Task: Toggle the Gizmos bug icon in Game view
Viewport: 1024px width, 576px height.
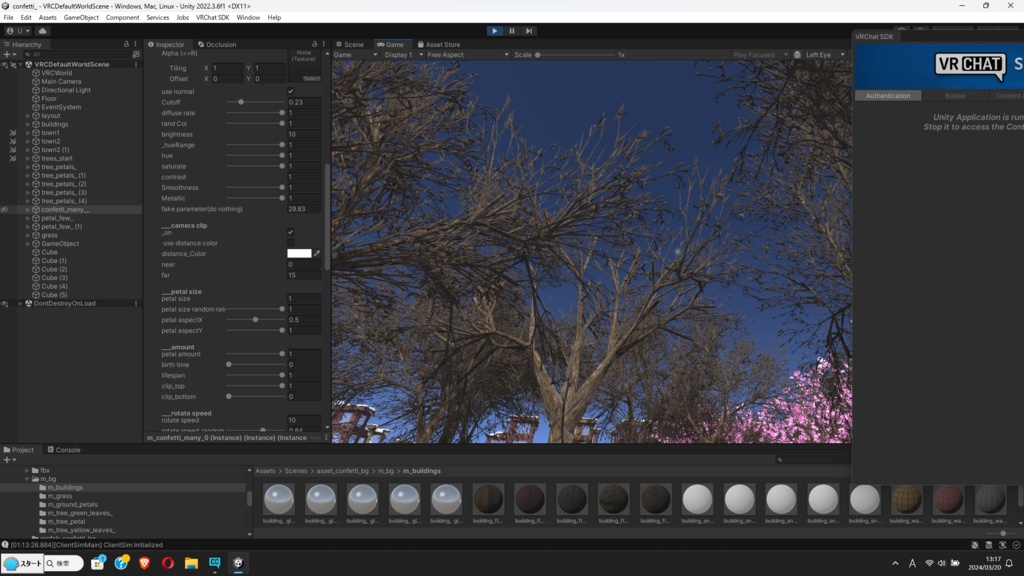Action: pos(797,55)
